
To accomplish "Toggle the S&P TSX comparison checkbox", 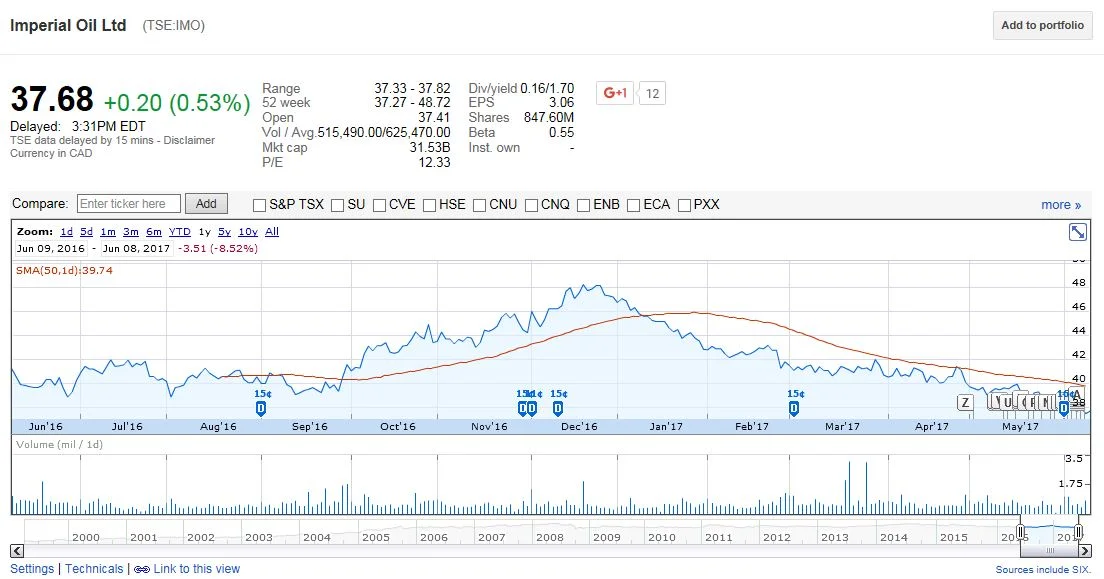I will point(259,205).
